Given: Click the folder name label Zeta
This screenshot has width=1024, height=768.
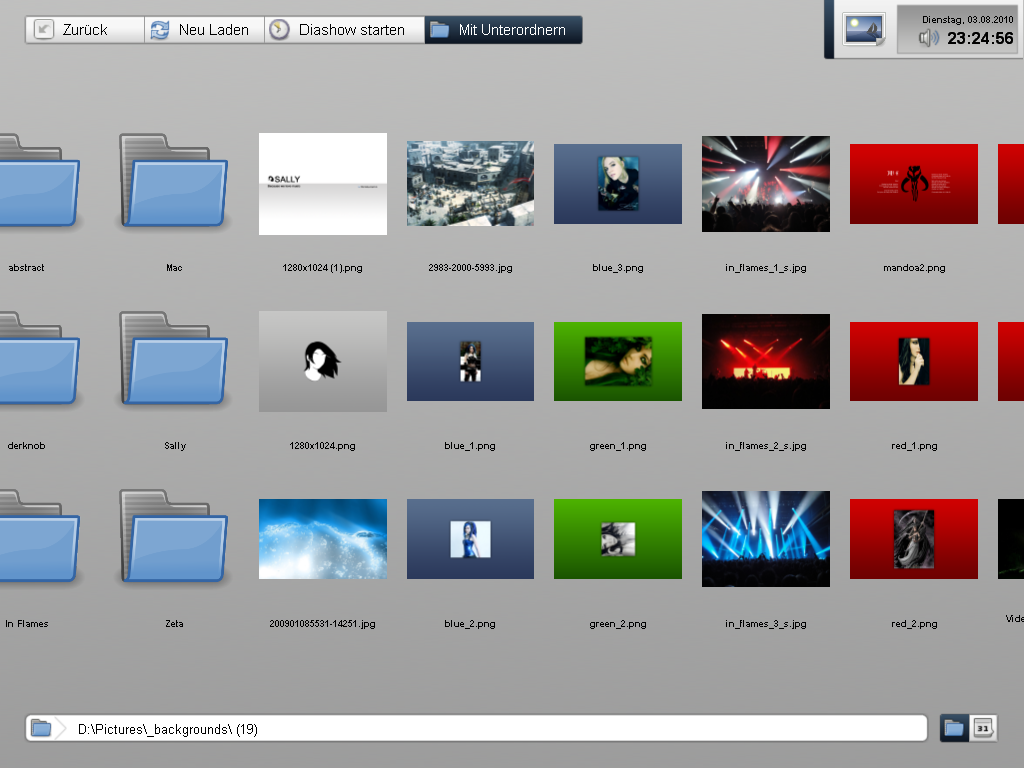Looking at the screenshot, I should [174, 624].
